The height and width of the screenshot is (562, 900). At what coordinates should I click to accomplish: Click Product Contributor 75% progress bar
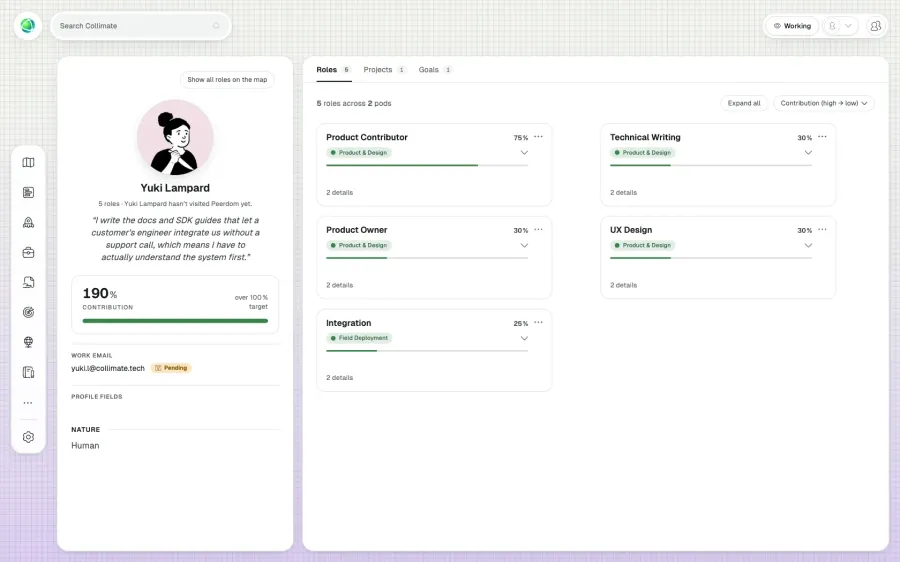pos(427,165)
